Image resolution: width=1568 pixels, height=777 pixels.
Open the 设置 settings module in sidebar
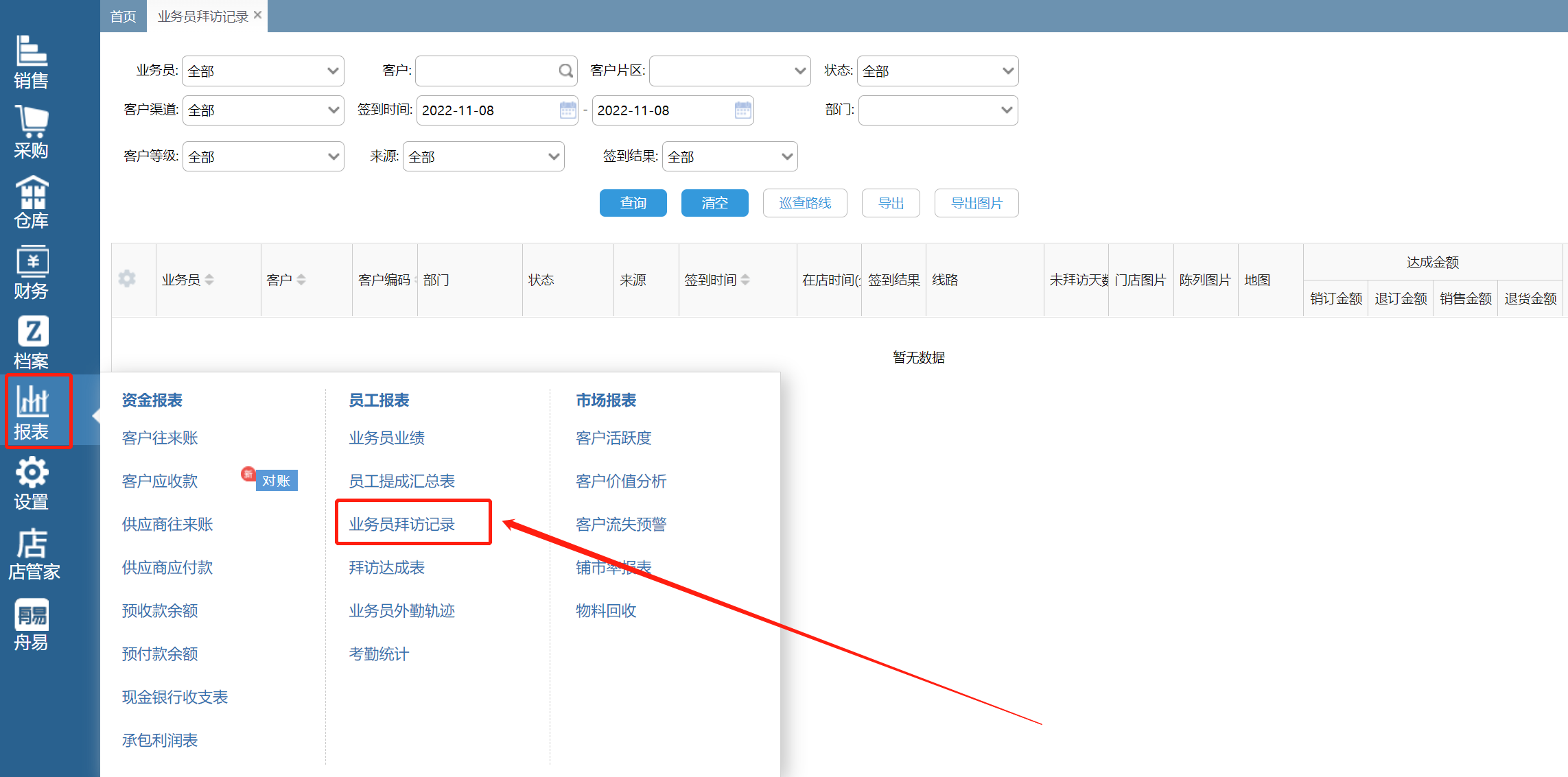coord(32,484)
